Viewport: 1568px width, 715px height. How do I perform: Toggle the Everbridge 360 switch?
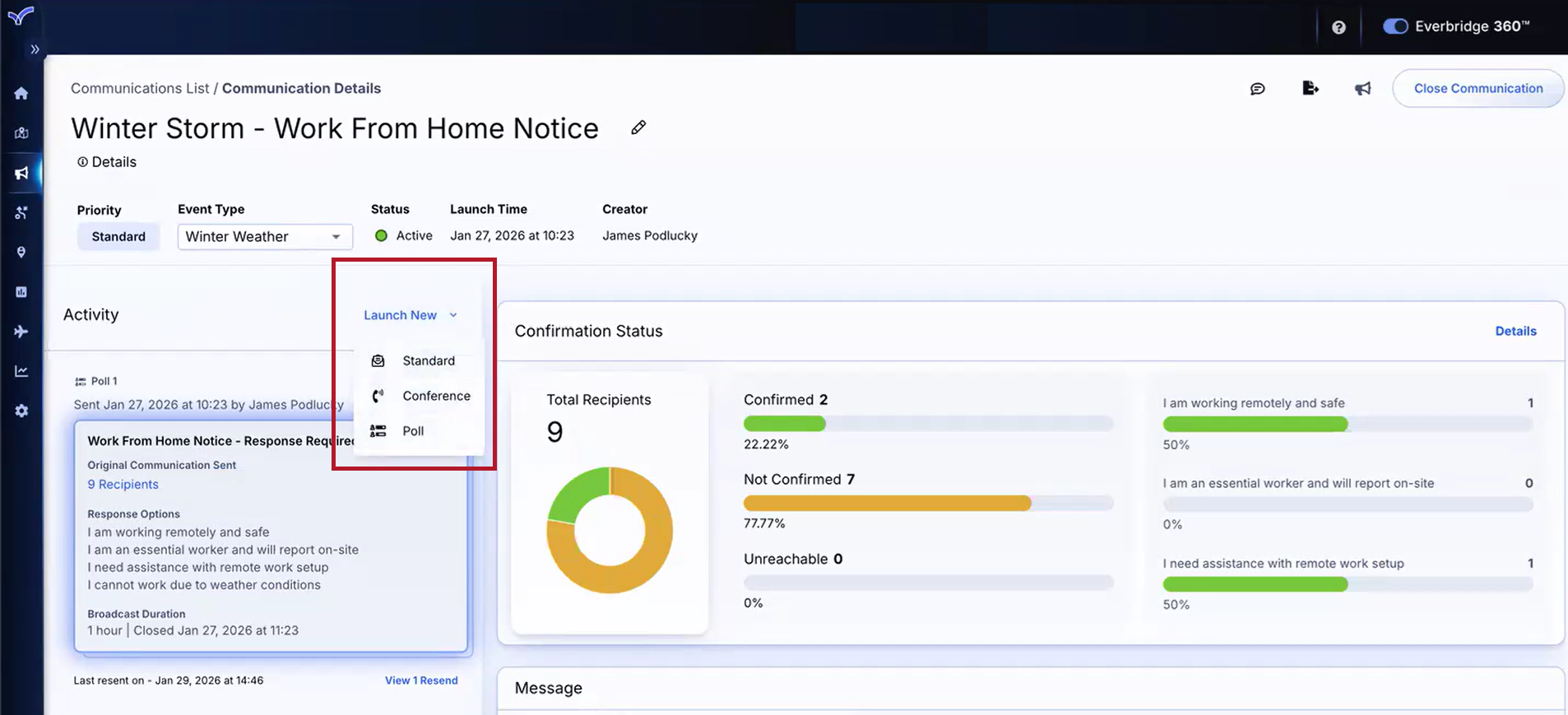coord(1395,26)
